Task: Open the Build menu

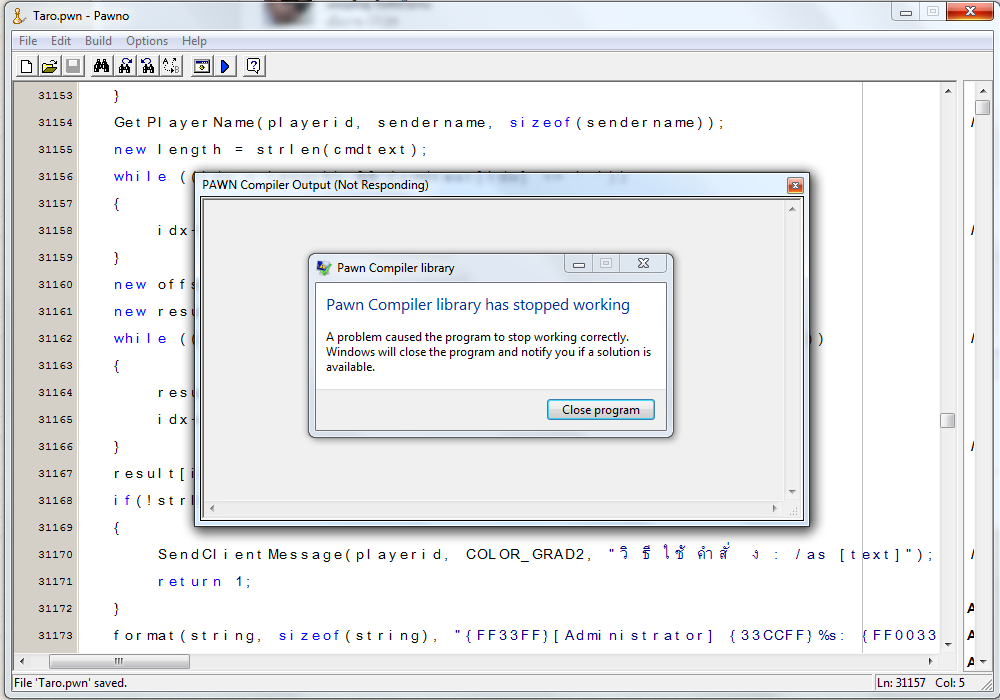Action: [x=98, y=41]
